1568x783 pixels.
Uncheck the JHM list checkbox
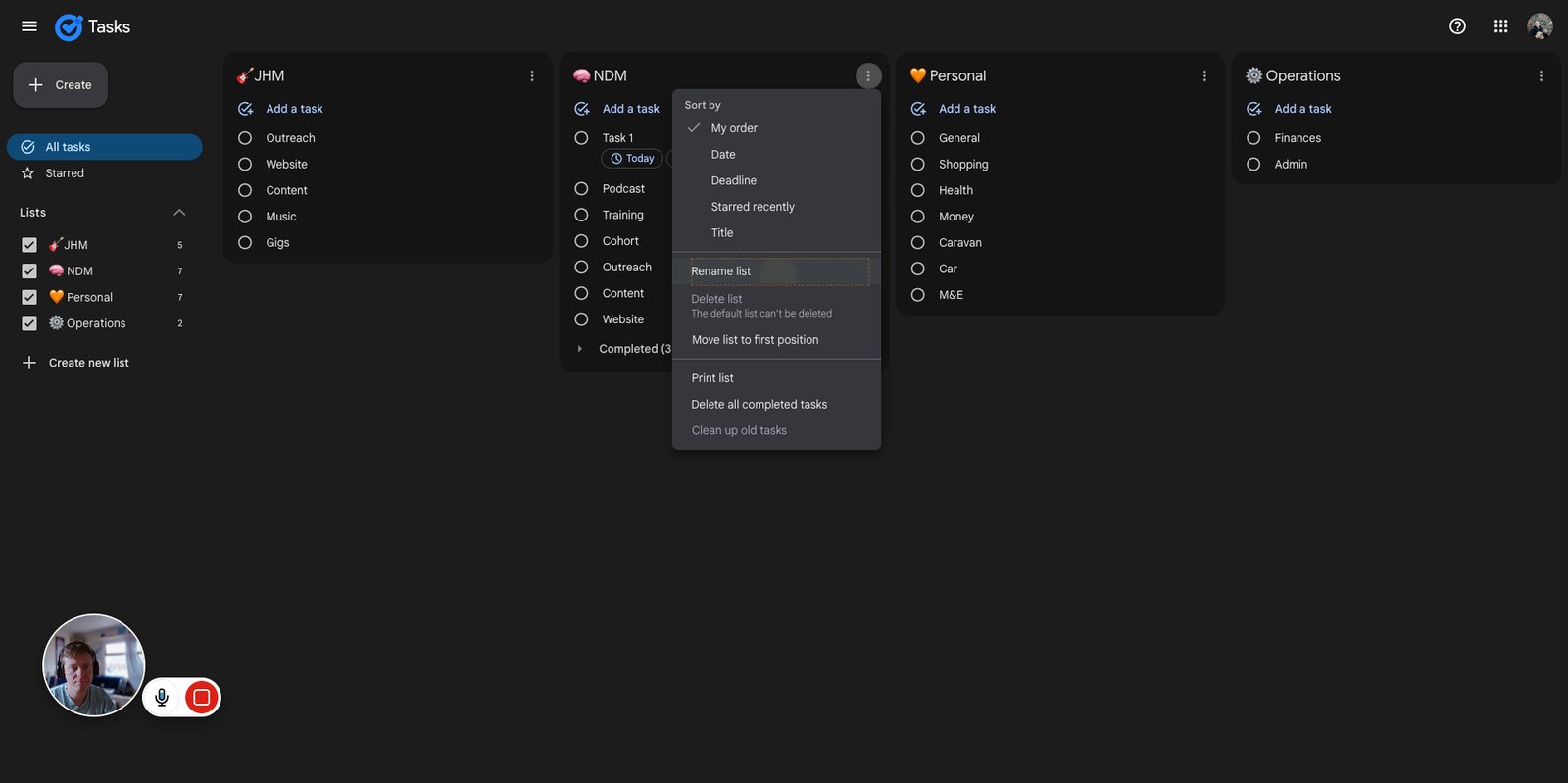click(29, 245)
